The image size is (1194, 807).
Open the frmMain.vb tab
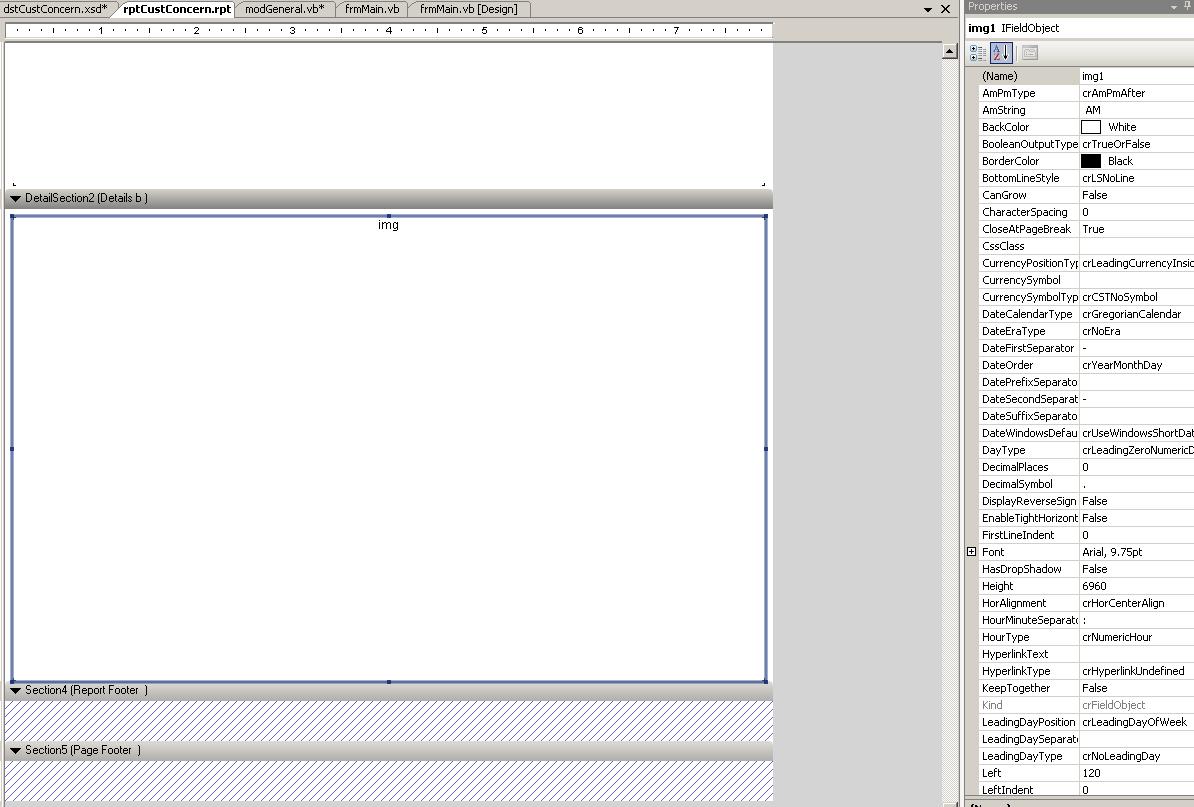pos(372,9)
